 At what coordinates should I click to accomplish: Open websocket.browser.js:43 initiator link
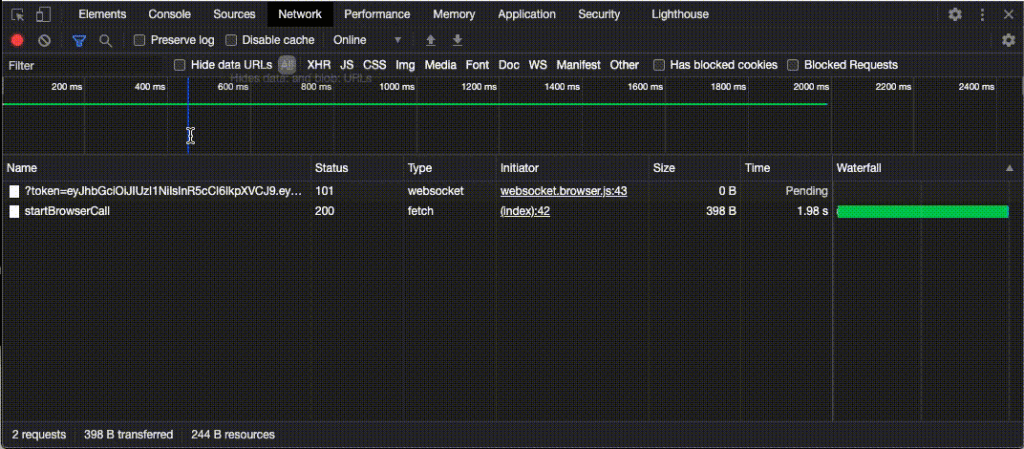pyautogui.click(x=564, y=191)
